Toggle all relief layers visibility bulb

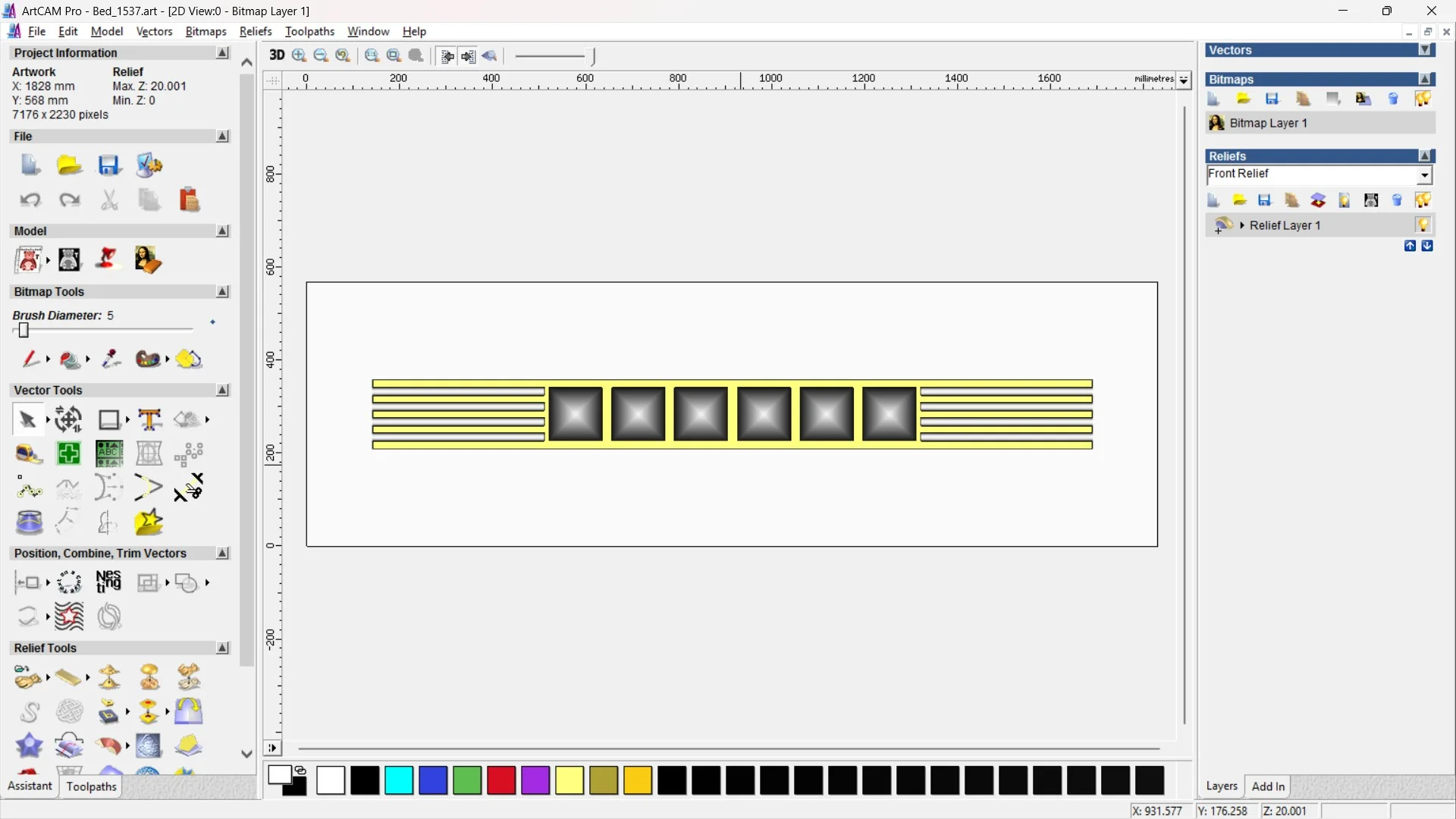(1423, 200)
